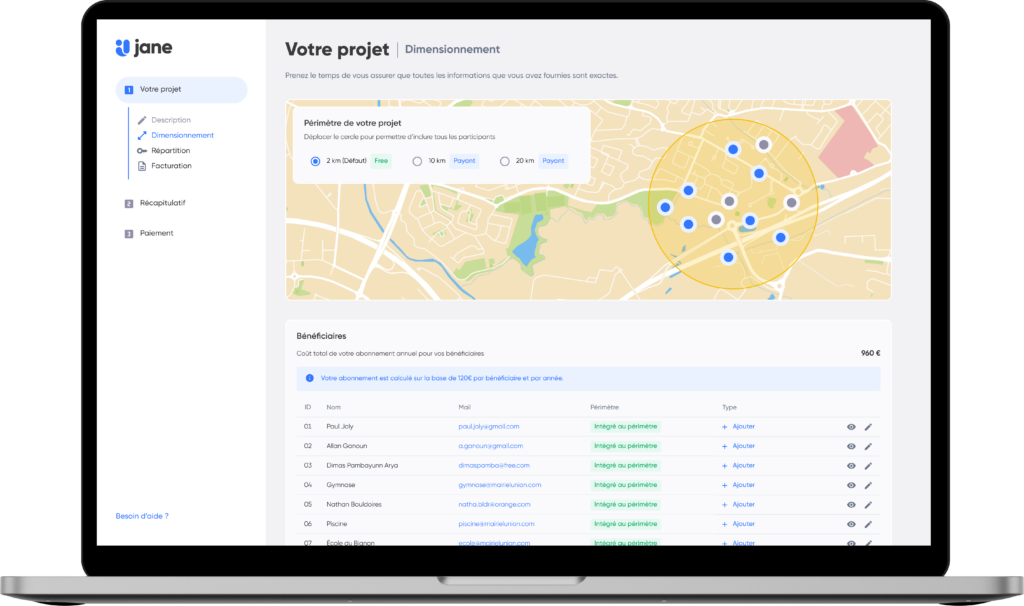
Task: Click the key icon next to Répartition
Action: click(x=141, y=150)
